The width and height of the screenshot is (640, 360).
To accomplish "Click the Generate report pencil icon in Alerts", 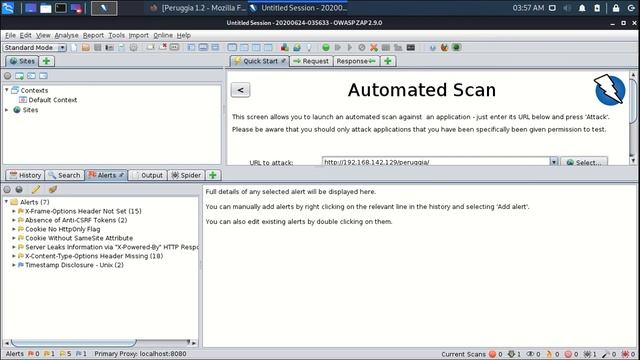I will pyautogui.click(x=36, y=189).
